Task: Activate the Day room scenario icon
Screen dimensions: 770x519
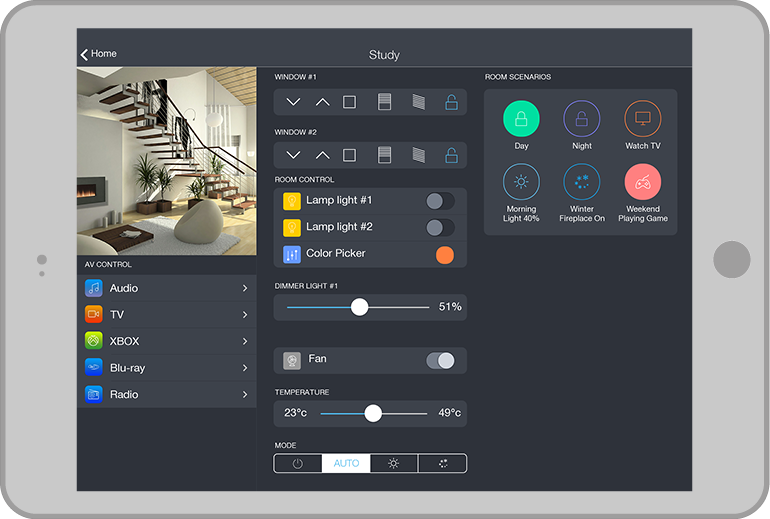Action: pos(521,119)
